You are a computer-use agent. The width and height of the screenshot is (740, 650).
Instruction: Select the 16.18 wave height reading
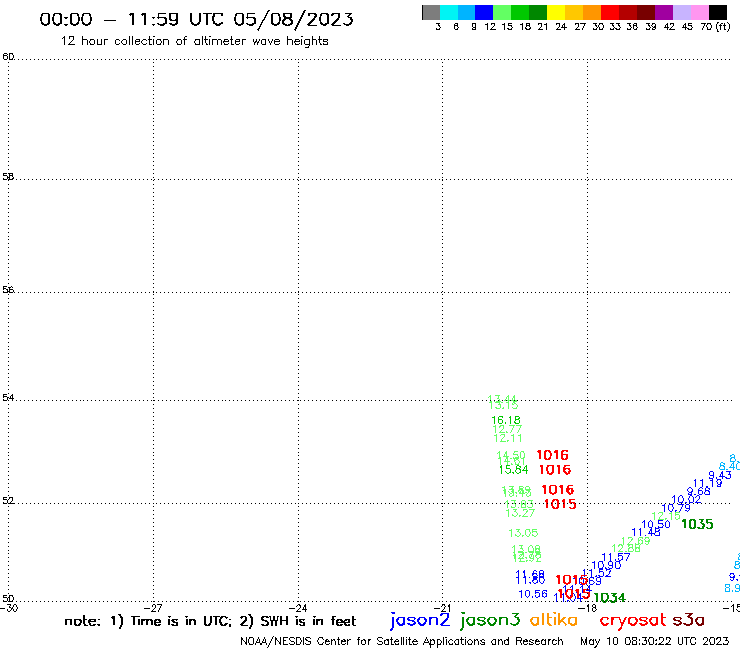point(506,420)
